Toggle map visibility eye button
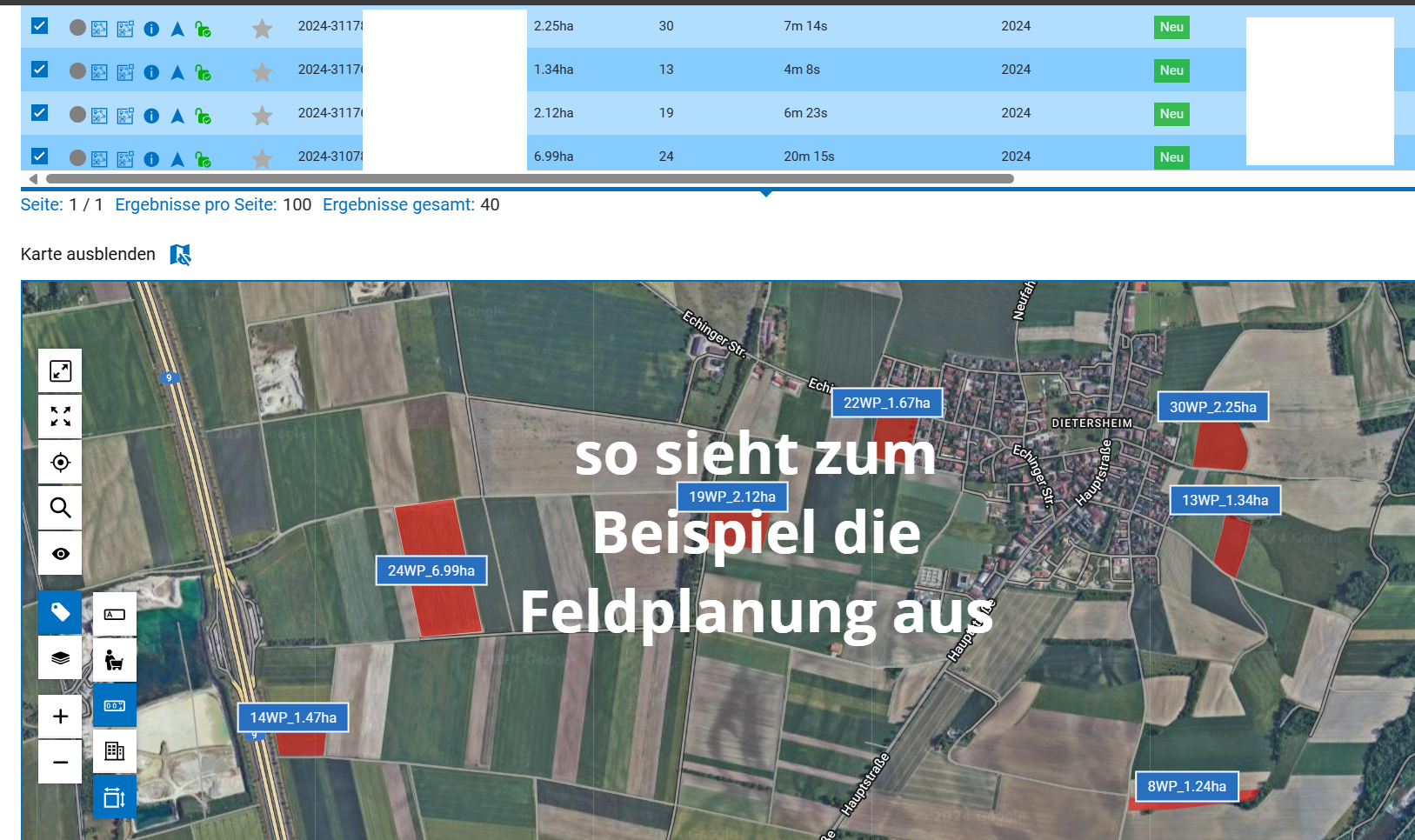The image size is (1415, 840). pos(60,553)
